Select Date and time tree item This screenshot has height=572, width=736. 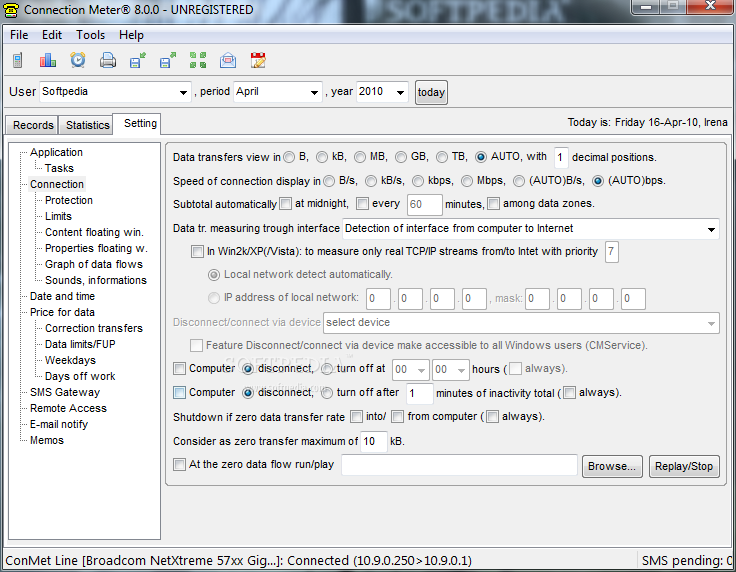tap(62, 296)
